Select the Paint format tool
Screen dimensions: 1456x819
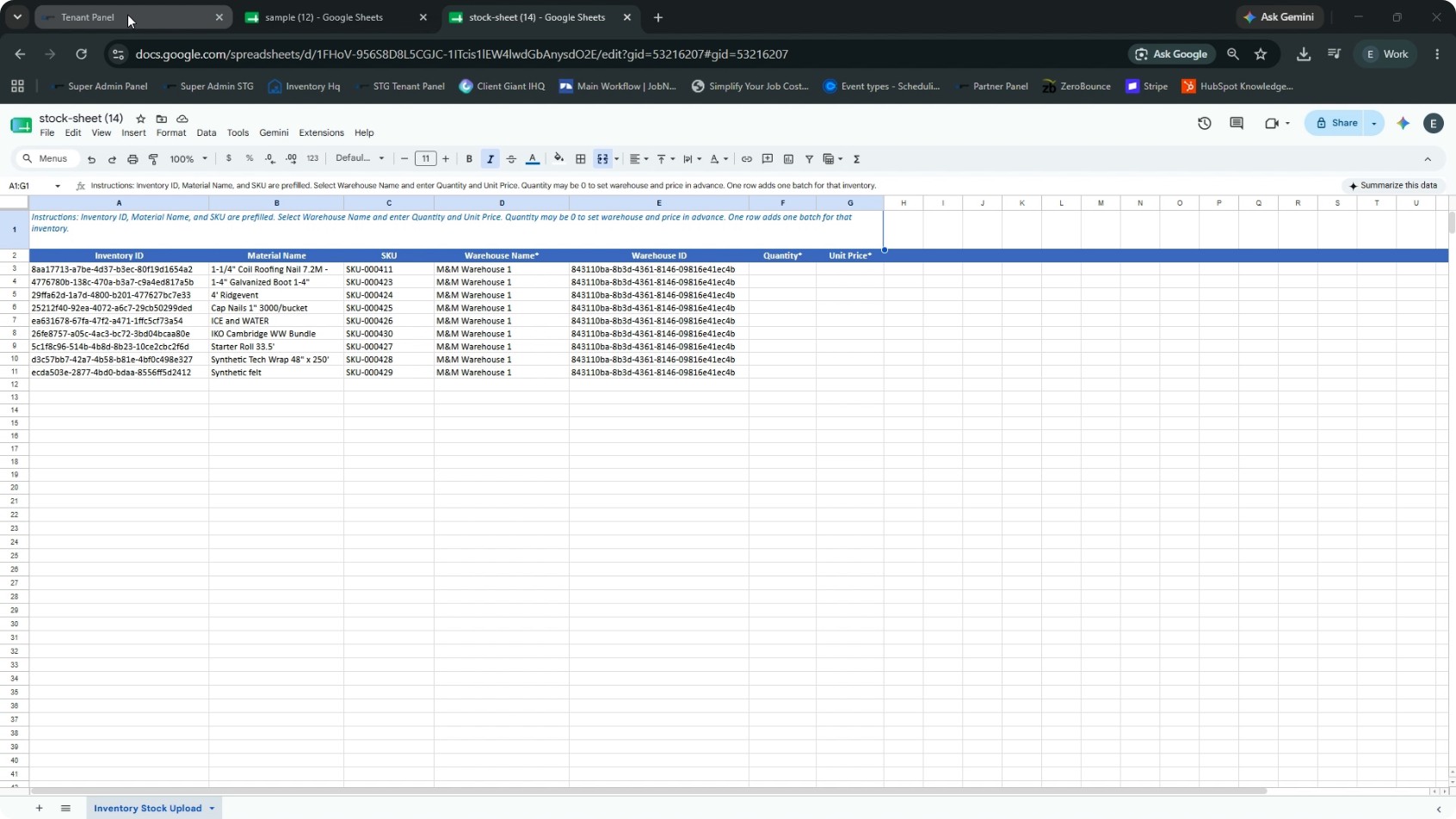tap(153, 159)
